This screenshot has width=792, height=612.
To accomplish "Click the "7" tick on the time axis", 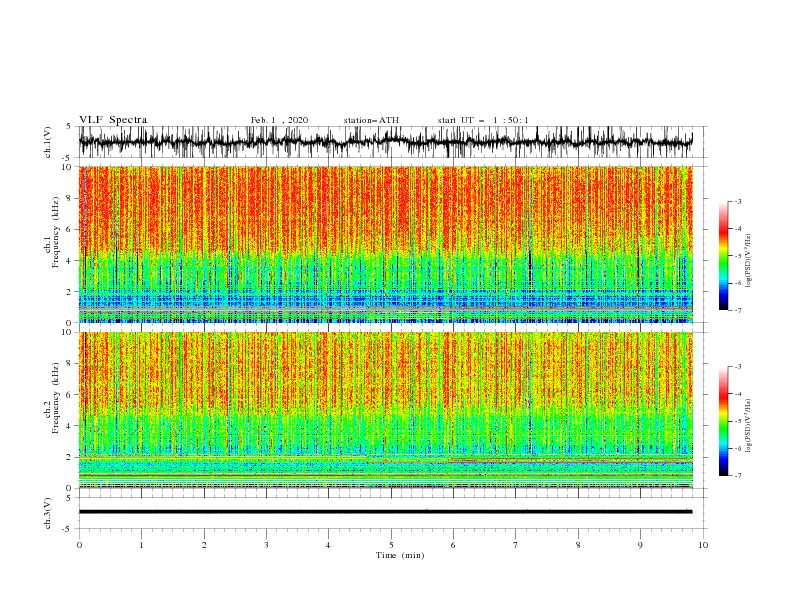I will click(516, 545).
